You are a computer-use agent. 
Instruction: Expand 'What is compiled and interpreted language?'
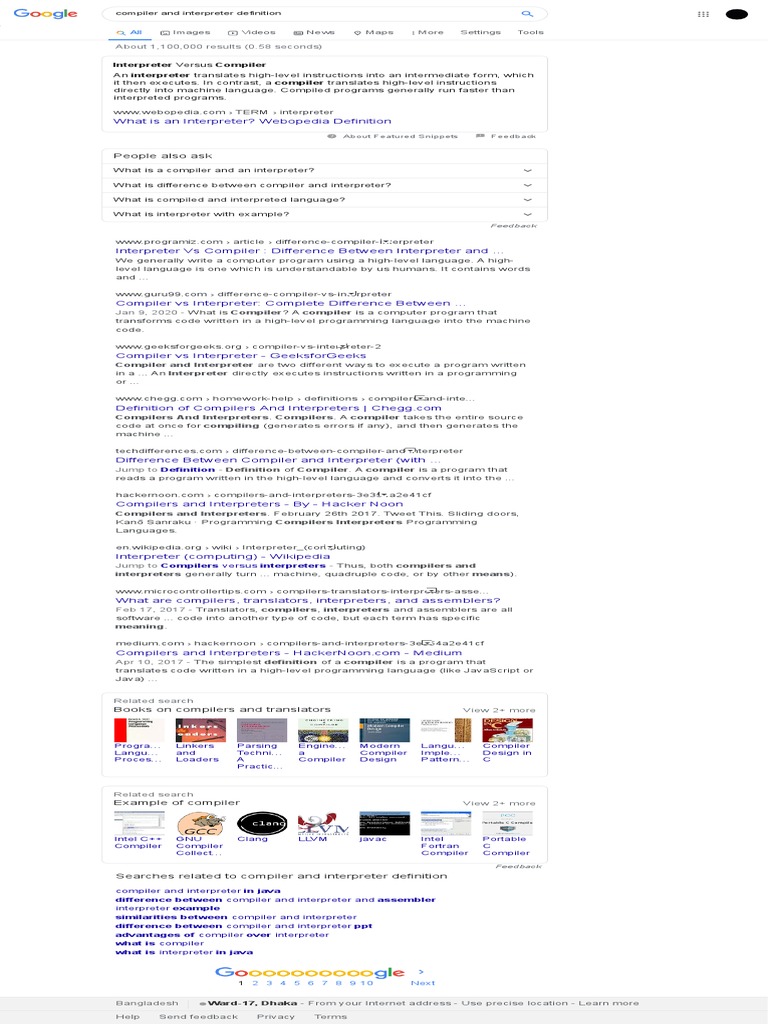point(325,200)
